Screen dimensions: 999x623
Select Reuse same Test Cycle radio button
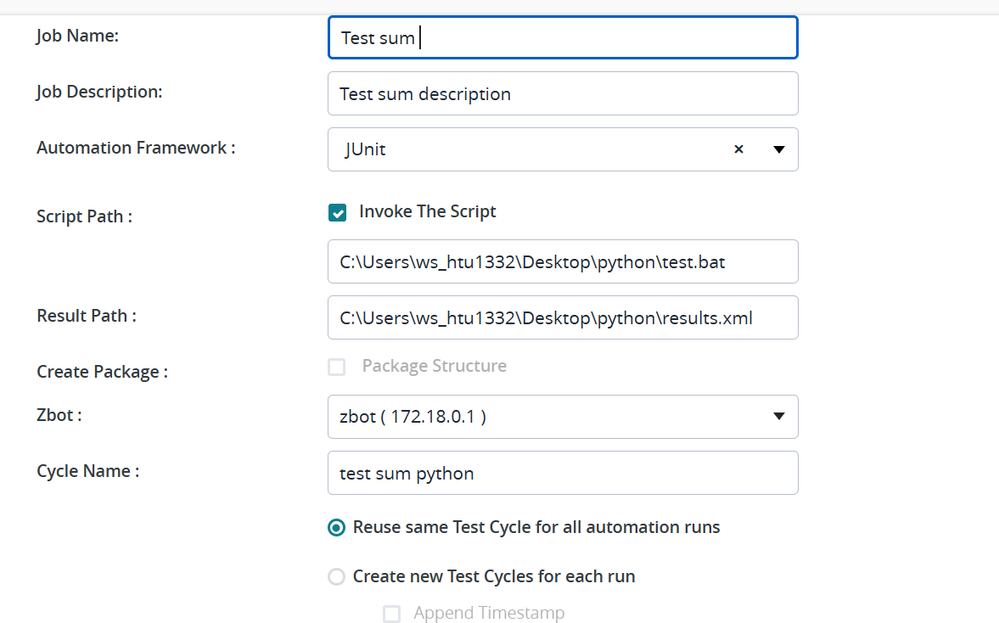coord(337,527)
